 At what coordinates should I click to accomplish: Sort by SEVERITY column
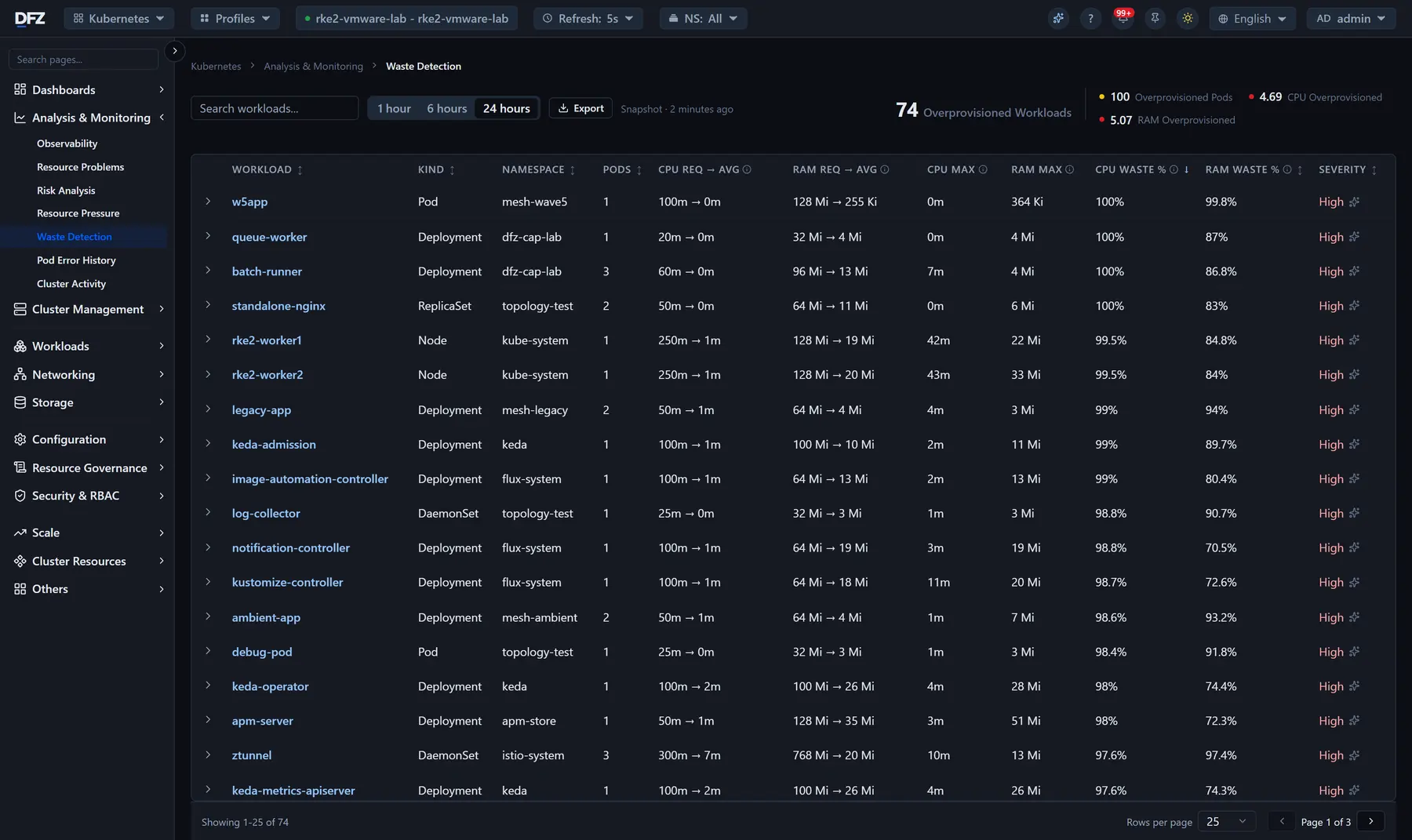coord(1348,169)
